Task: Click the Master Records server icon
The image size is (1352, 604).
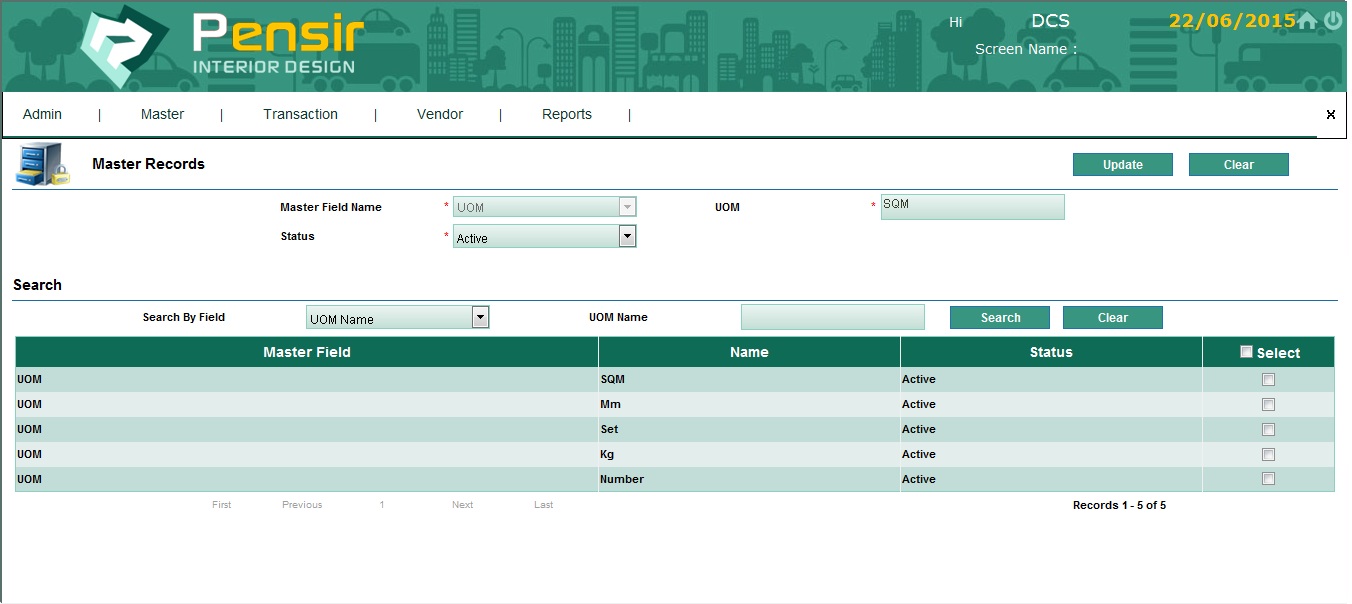Action: point(42,165)
